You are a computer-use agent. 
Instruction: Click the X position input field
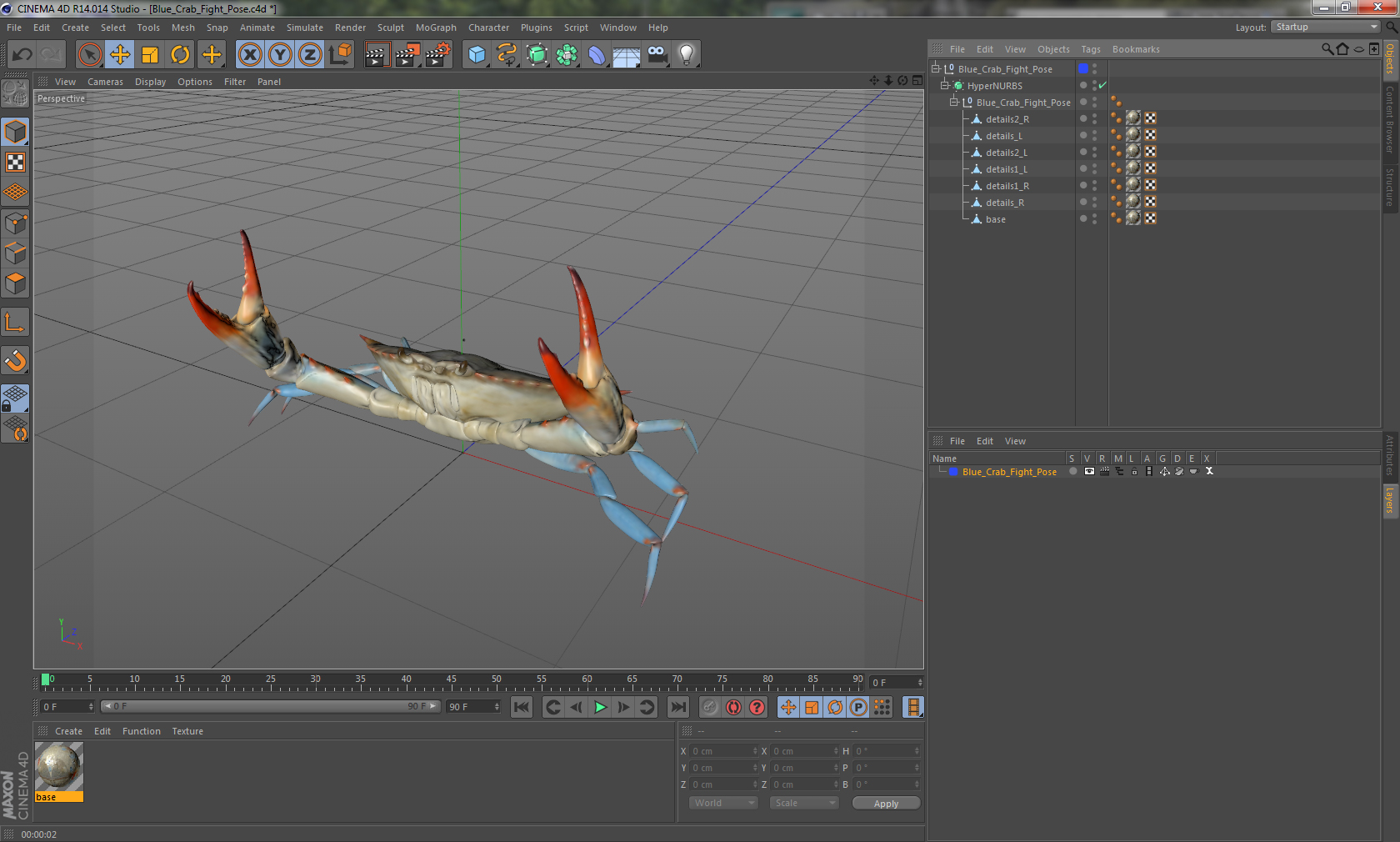(723, 751)
